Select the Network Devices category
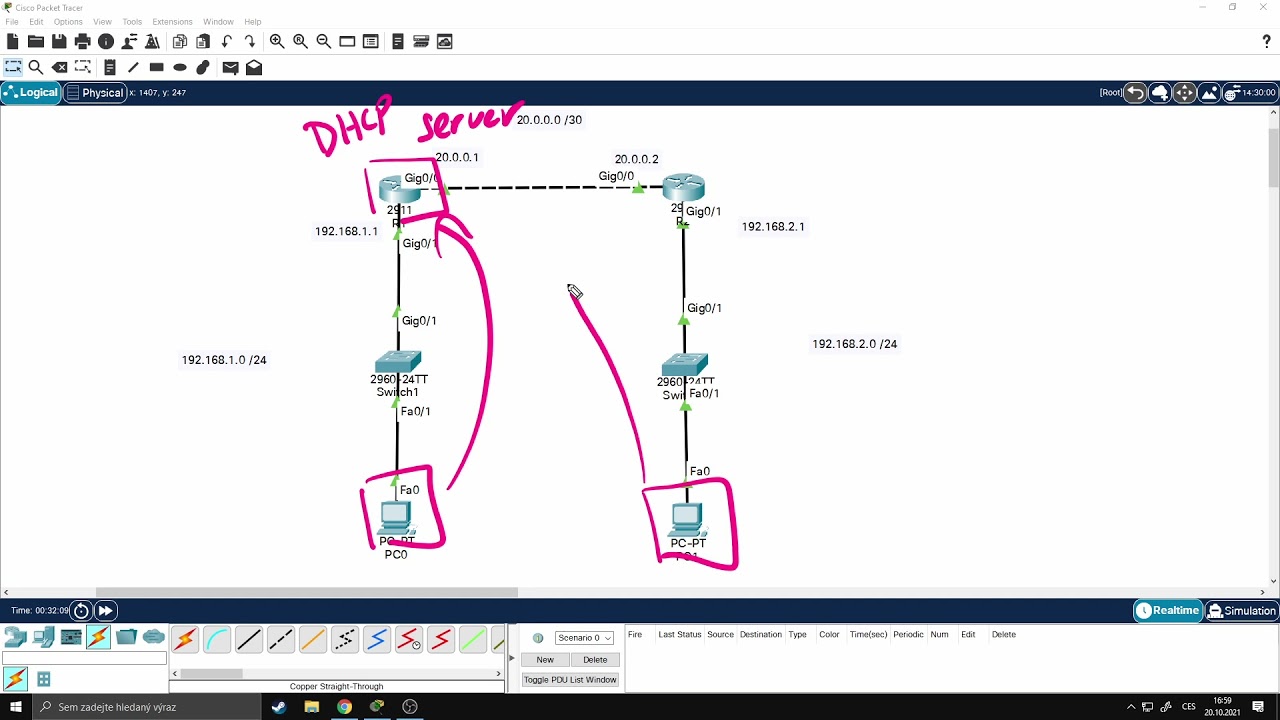1280x720 pixels. [15, 637]
